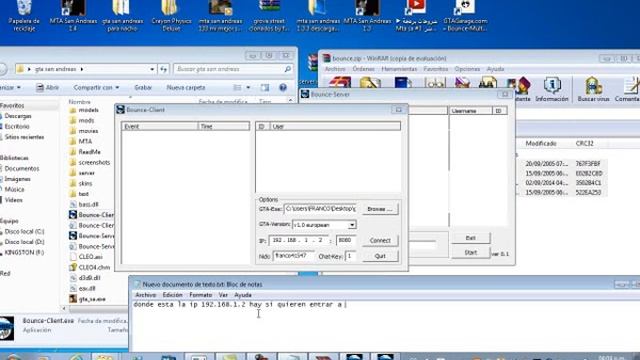Open gta san andreas para nacho folder
640x360 pixels.
pos(122,16)
